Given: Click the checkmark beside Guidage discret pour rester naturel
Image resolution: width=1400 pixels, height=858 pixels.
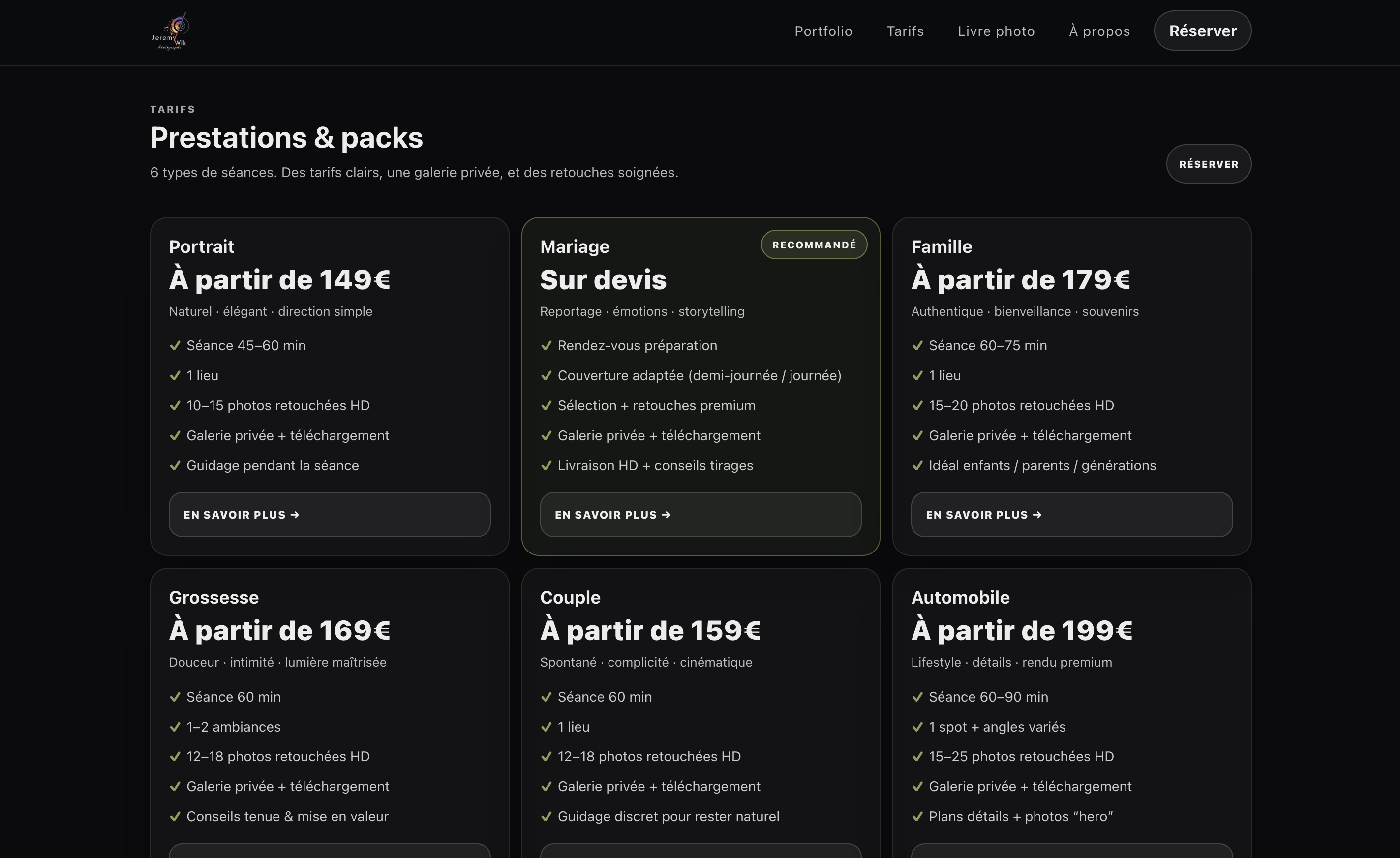Looking at the screenshot, I should 546,817.
